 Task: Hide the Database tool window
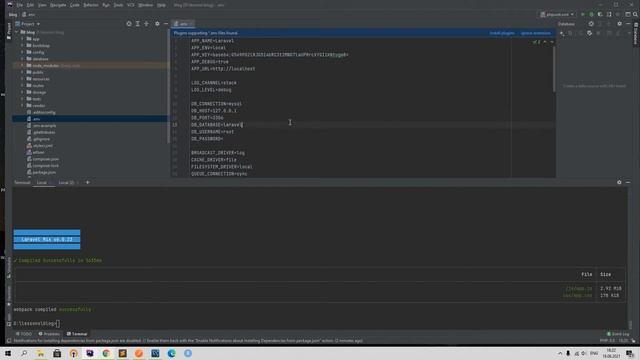pos(628,24)
